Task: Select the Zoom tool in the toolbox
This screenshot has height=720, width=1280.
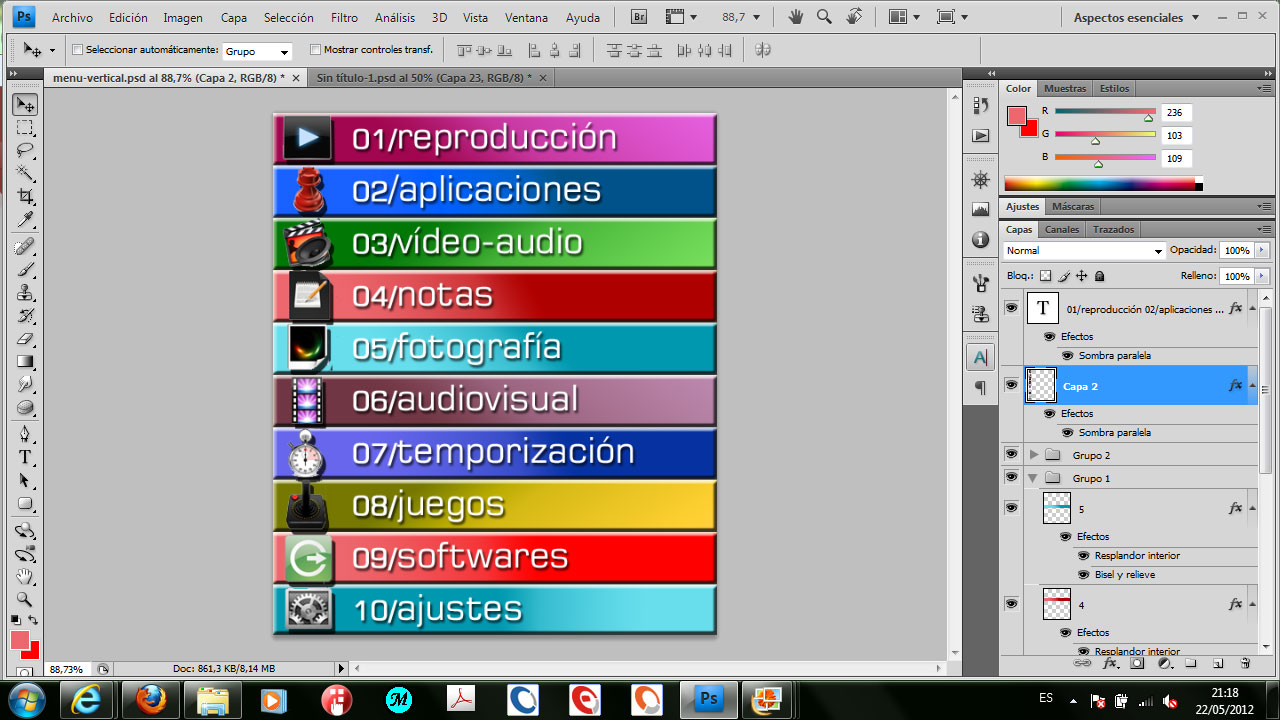Action: (25, 600)
